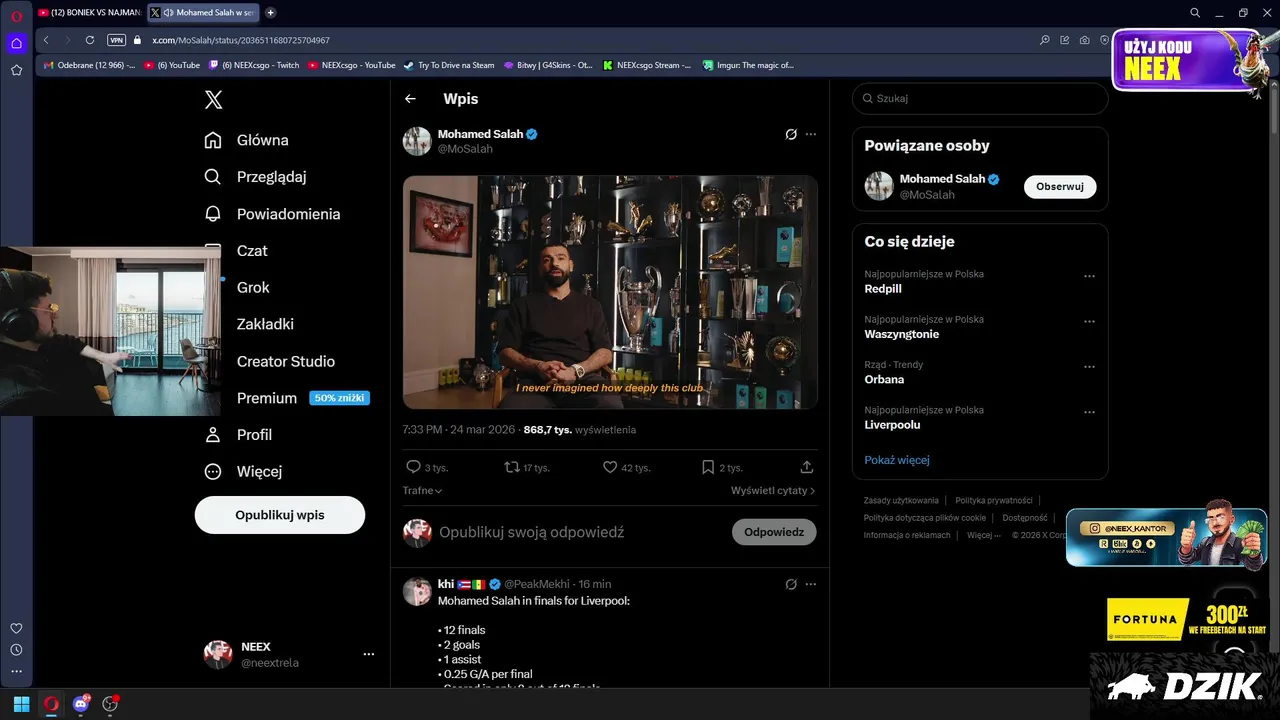Image resolution: width=1280 pixels, height=720 pixels.
Task: Open the three-dot menu on Salah's post
Action: pos(811,134)
